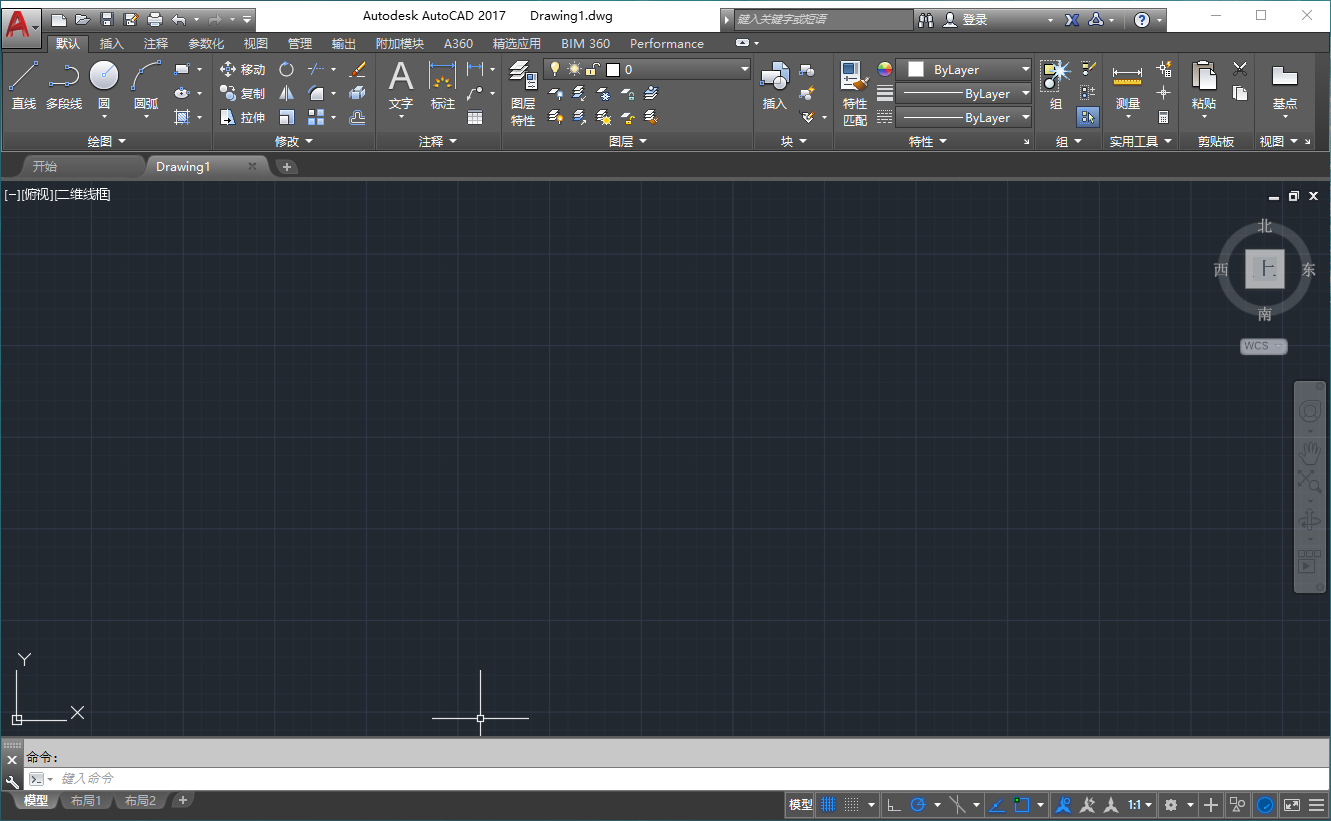
Task: Toggle ortho mode in the status bar
Action: click(x=893, y=804)
